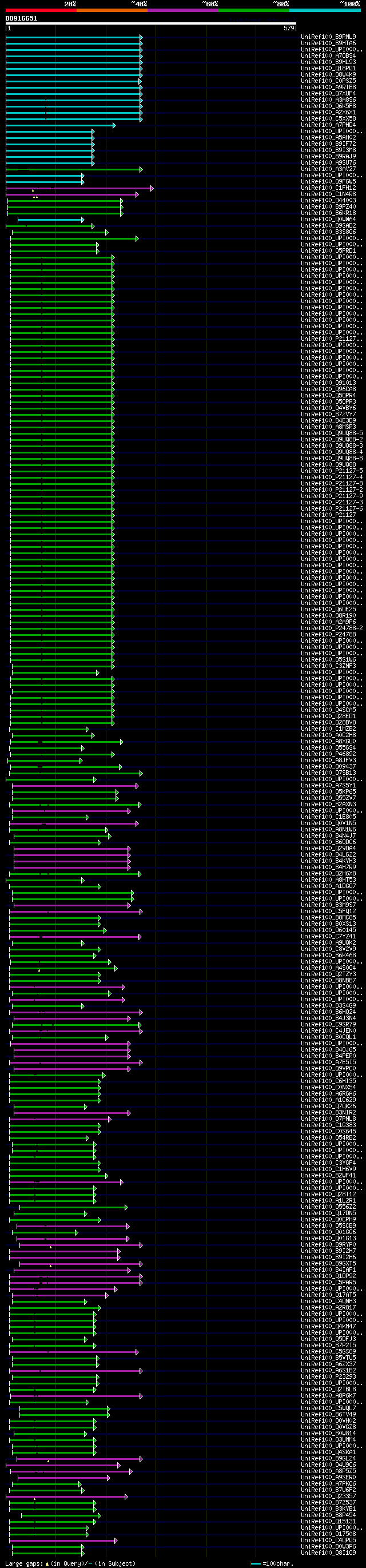This screenshot has height=1568, width=366.
Task: Select the UniRef100_C5WQL7 label
Action: click(328, 1408)
